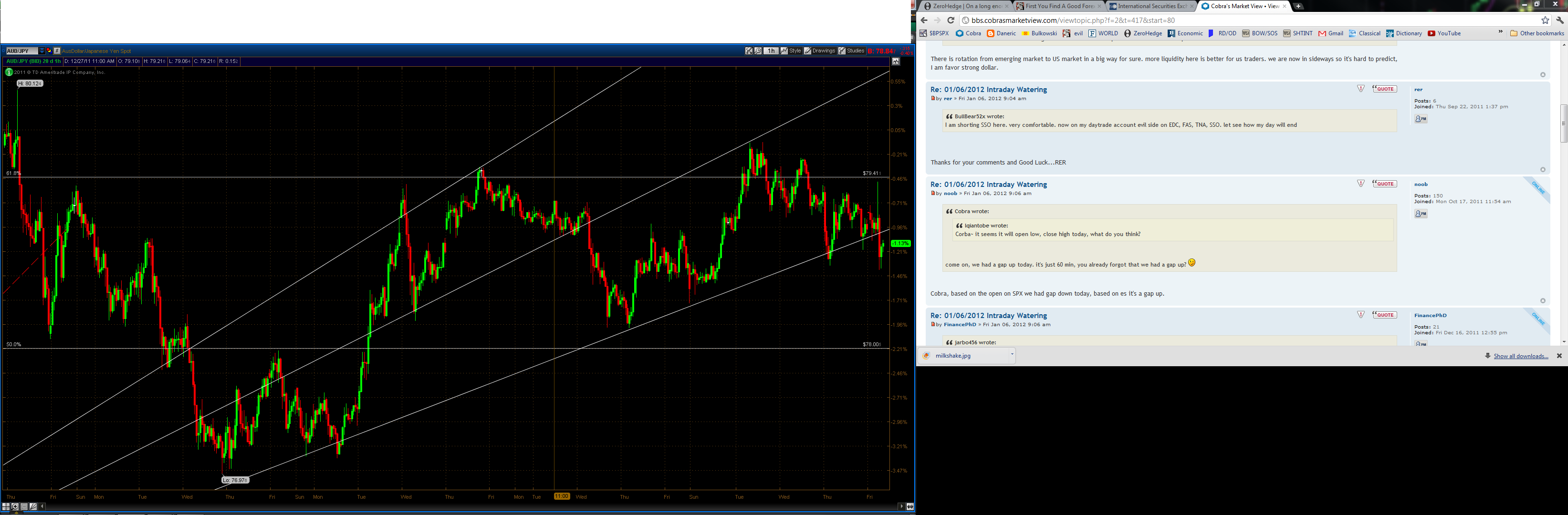Expand milkshake.jpg download options arrow
The image size is (1568, 515).
pyautogui.click(x=1012, y=354)
